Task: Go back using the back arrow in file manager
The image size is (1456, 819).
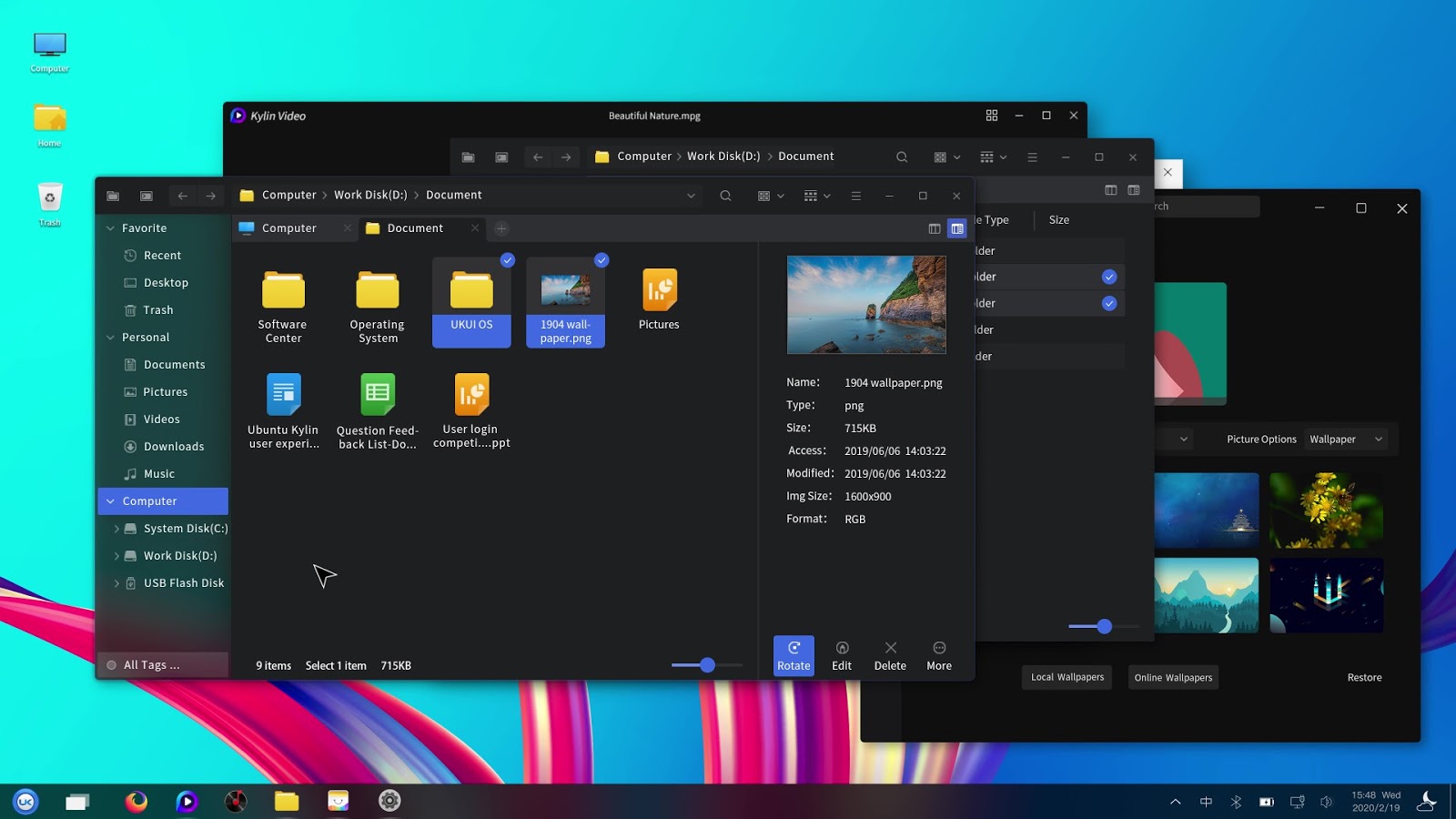Action: (x=182, y=195)
